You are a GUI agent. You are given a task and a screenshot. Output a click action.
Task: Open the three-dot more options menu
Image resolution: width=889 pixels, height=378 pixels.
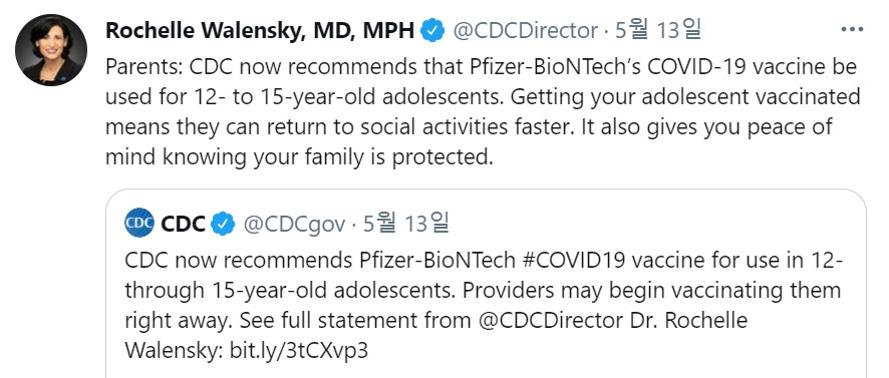click(852, 29)
